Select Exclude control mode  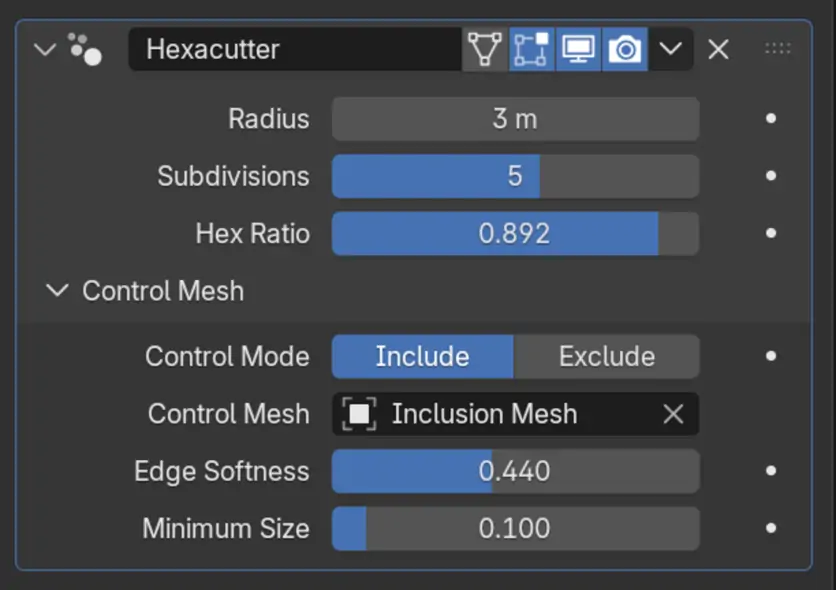(606, 357)
